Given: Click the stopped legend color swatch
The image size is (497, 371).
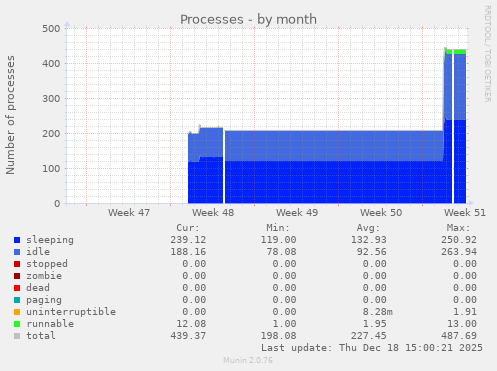Looking at the screenshot, I should [17, 264].
